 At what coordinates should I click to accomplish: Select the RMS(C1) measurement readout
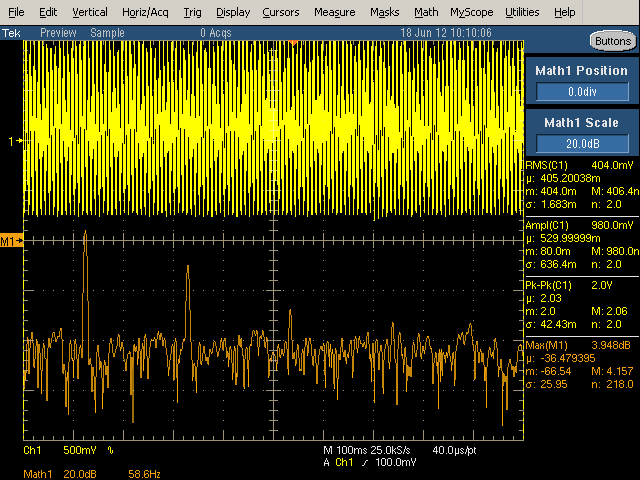[582, 185]
